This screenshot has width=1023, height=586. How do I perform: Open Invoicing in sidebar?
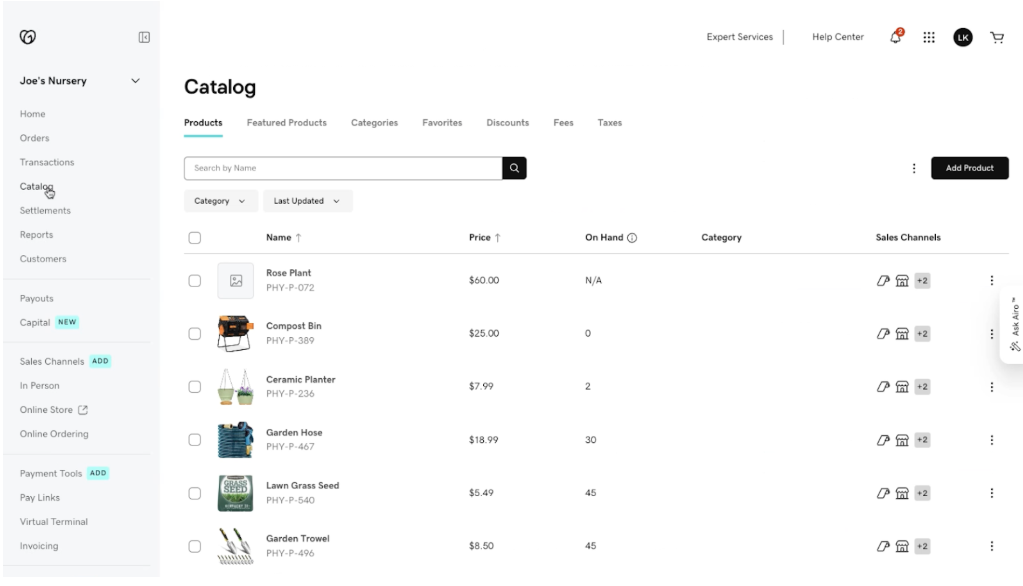point(38,546)
